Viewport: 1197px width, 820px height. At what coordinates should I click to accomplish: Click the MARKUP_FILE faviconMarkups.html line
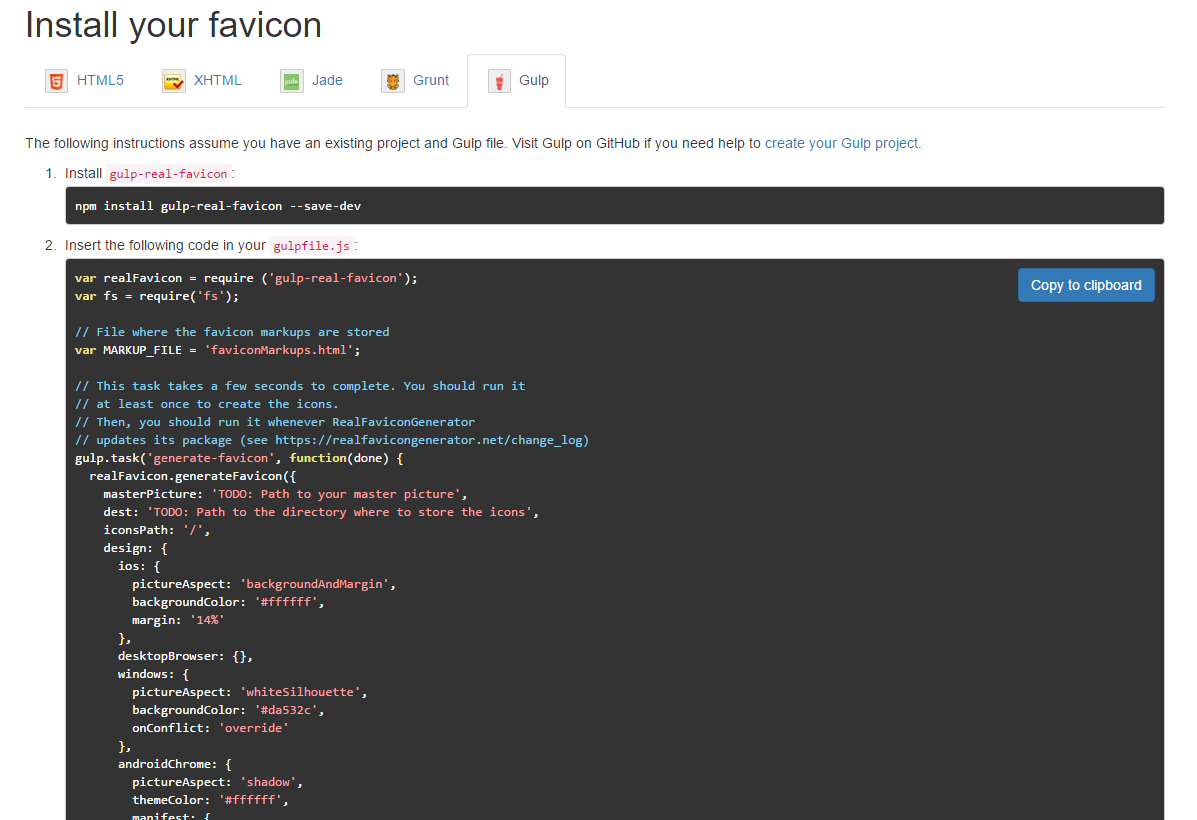(x=218, y=350)
